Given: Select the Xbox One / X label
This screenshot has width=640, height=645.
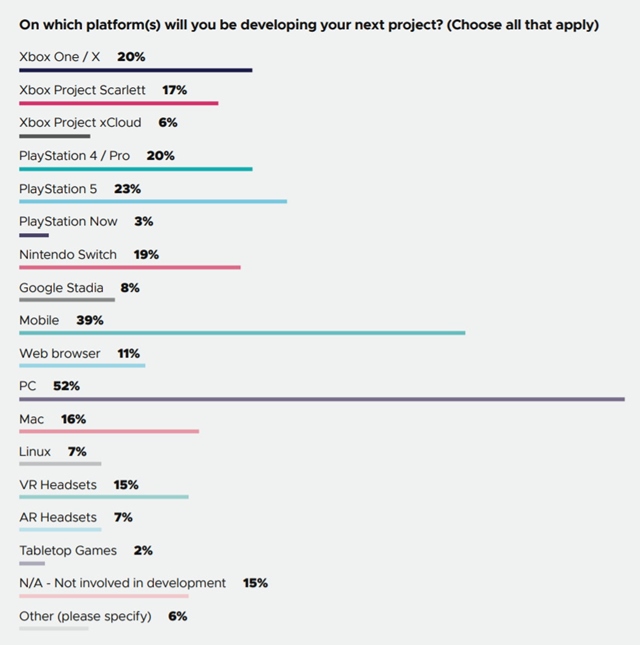Looking at the screenshot, I should [x=60, y=57].
